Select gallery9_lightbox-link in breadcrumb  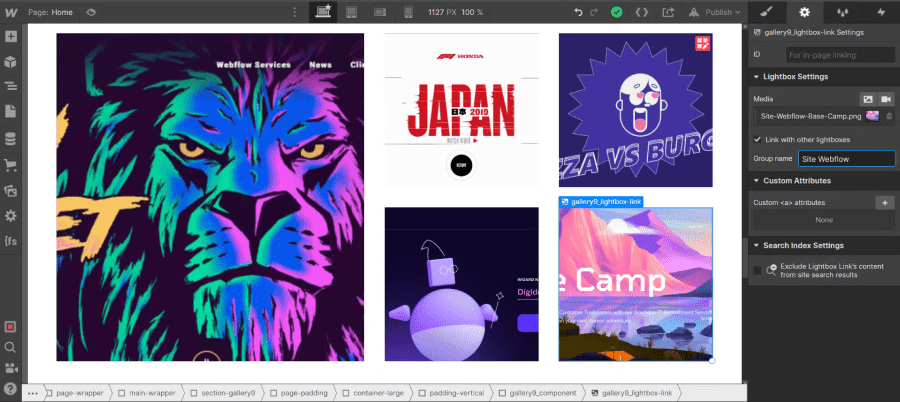point(632,393)
